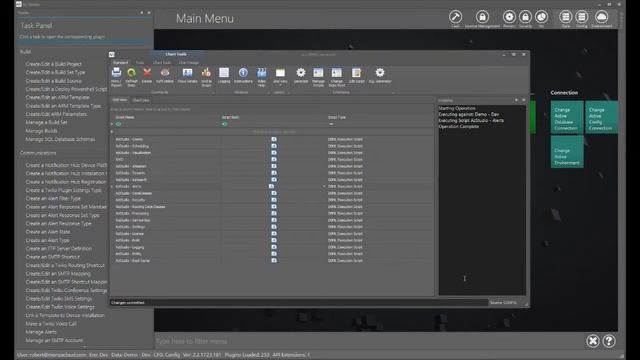Click the hammer icon in Main Menu toolbar
The image size is (640, 360).
click(455, 17)
